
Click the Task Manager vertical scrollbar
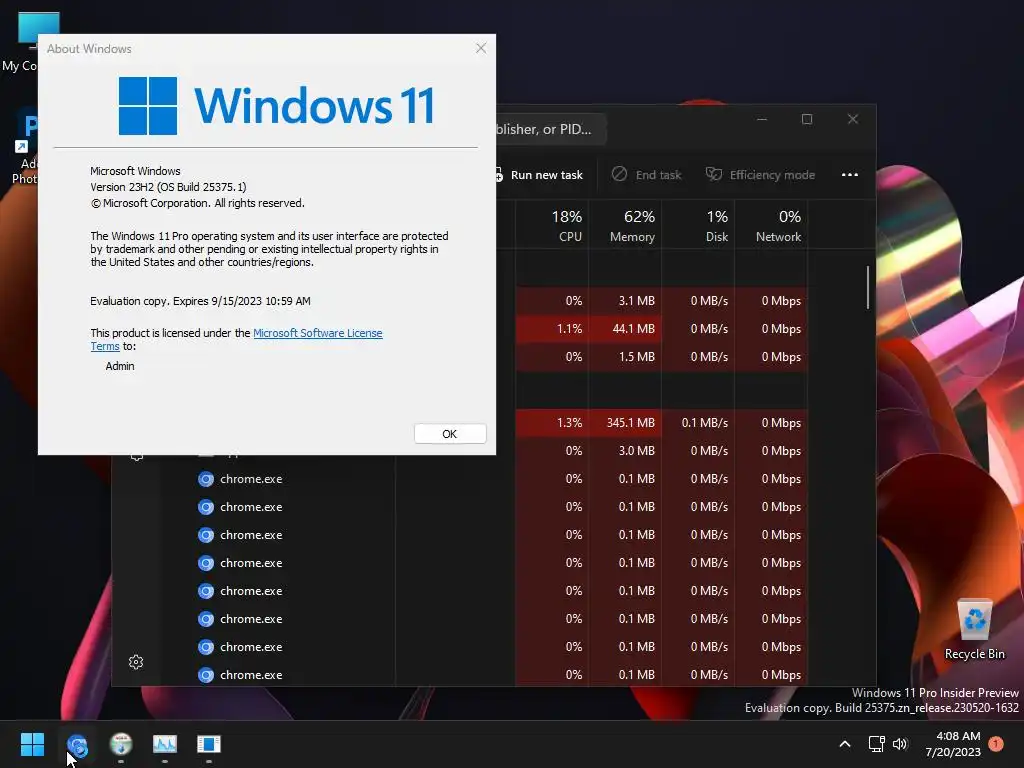point(868,287)
